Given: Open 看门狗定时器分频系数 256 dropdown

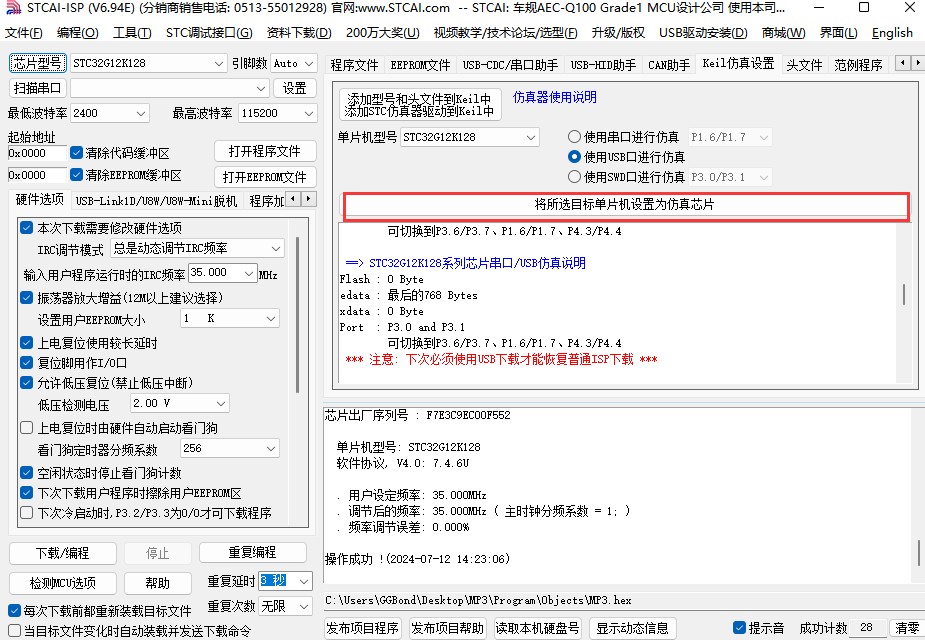Looking at the screenshot, I should click(229, 448).
